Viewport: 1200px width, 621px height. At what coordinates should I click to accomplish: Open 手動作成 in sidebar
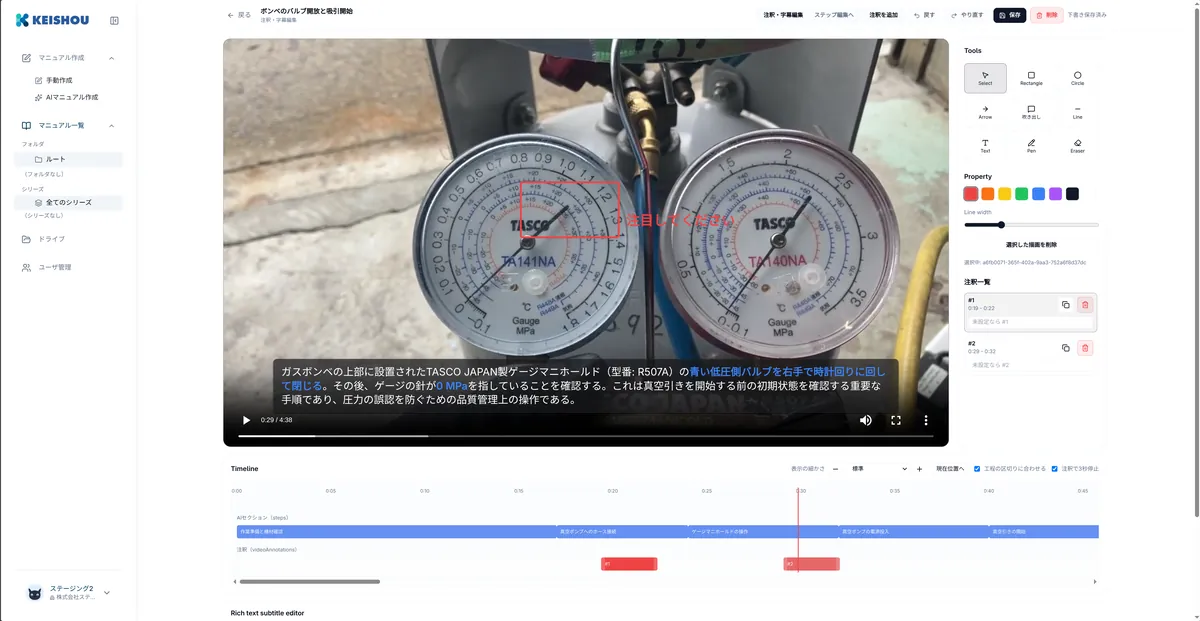click(59, 80)
